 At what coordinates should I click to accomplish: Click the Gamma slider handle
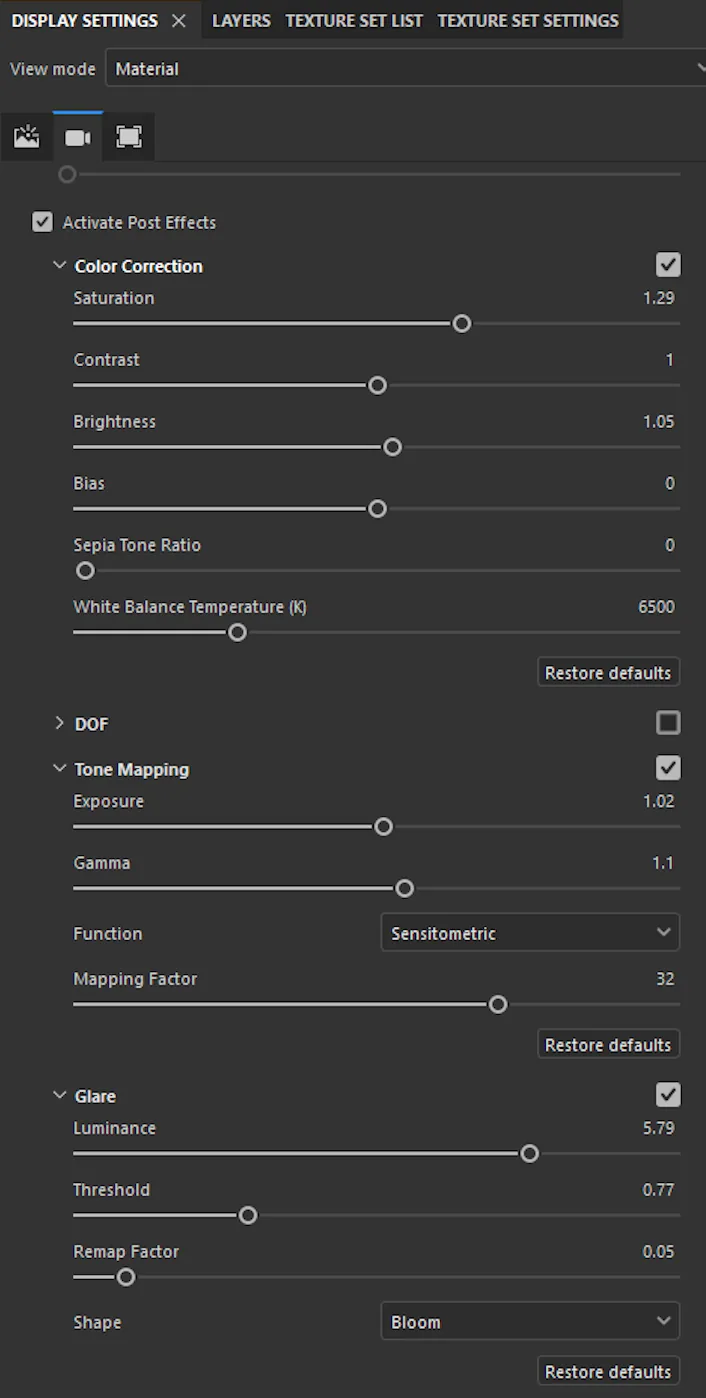[x=404, y=889]
